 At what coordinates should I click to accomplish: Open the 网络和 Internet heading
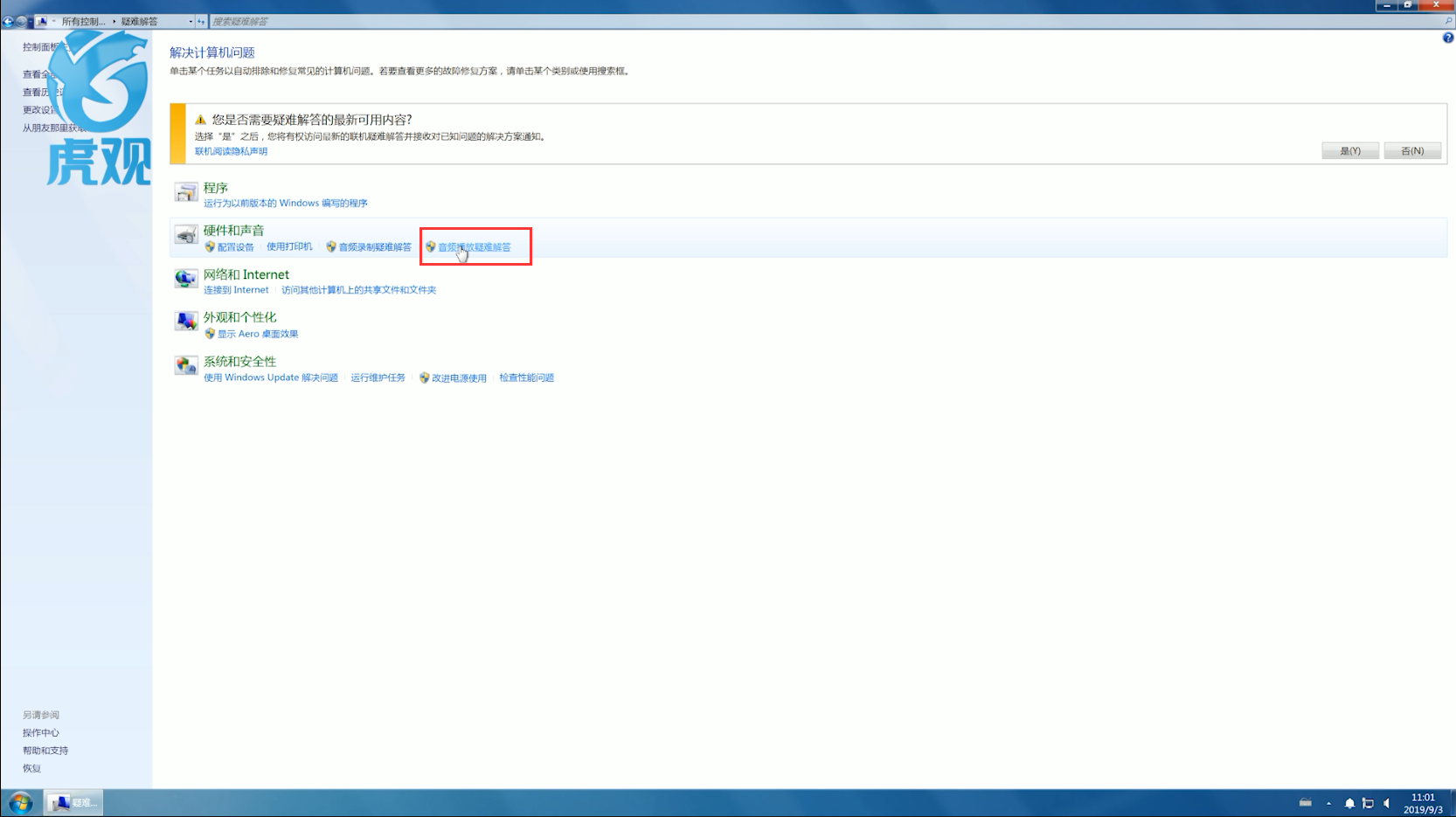[x=246, y=274]
